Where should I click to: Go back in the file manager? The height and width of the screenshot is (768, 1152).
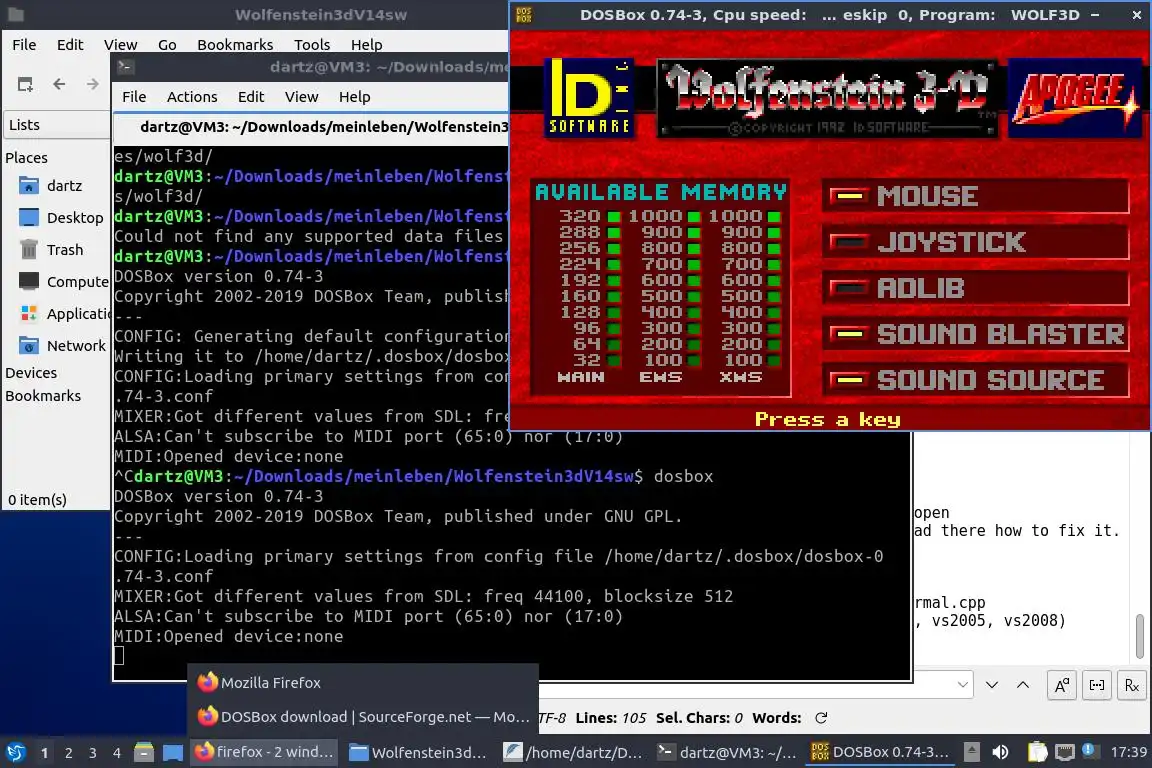(60, 85)
